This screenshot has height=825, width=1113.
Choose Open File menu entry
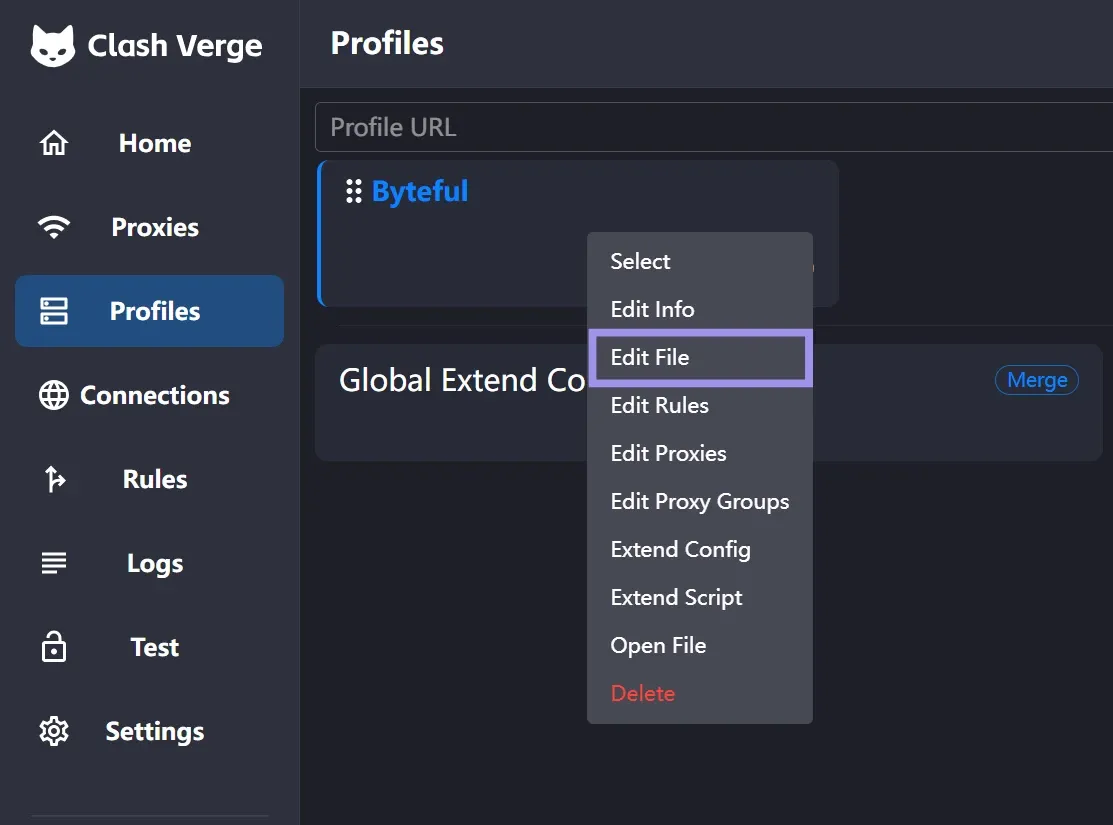tap(700, 645)
